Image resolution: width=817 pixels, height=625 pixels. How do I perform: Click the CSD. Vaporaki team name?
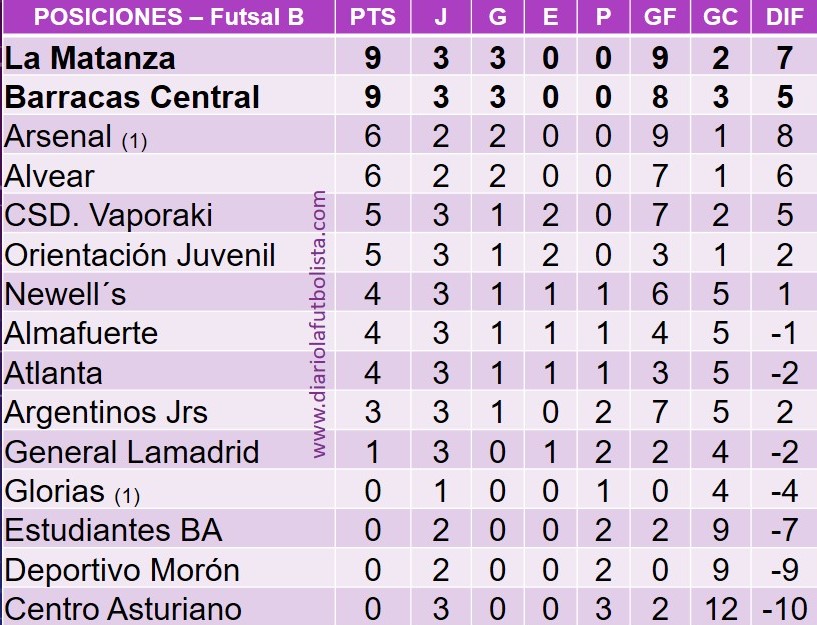tap(109, 215)
